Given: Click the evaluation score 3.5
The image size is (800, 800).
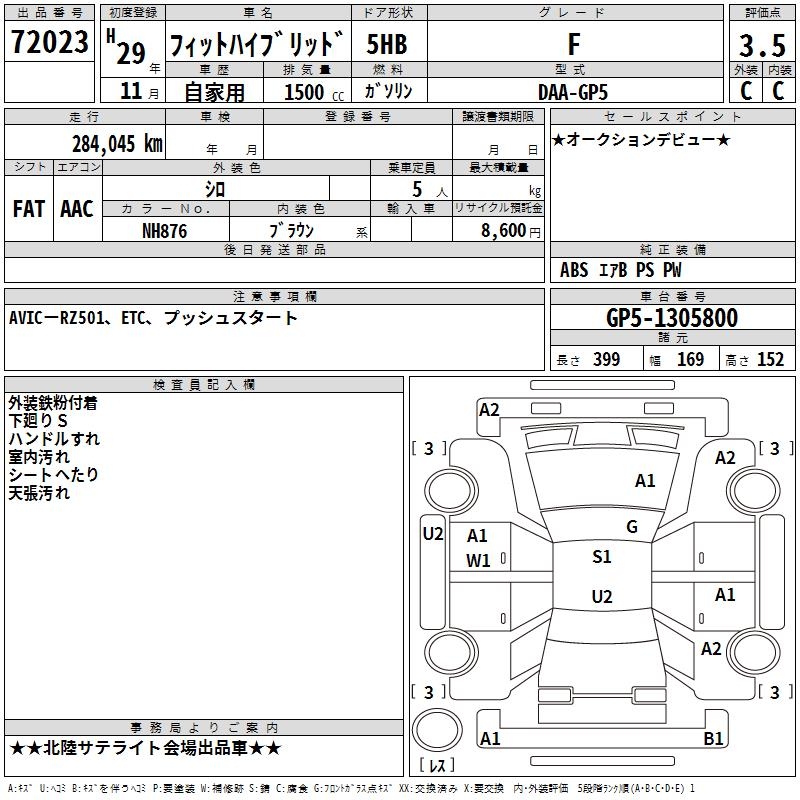Looking at the screenshot, I should [x=762, y=45].
